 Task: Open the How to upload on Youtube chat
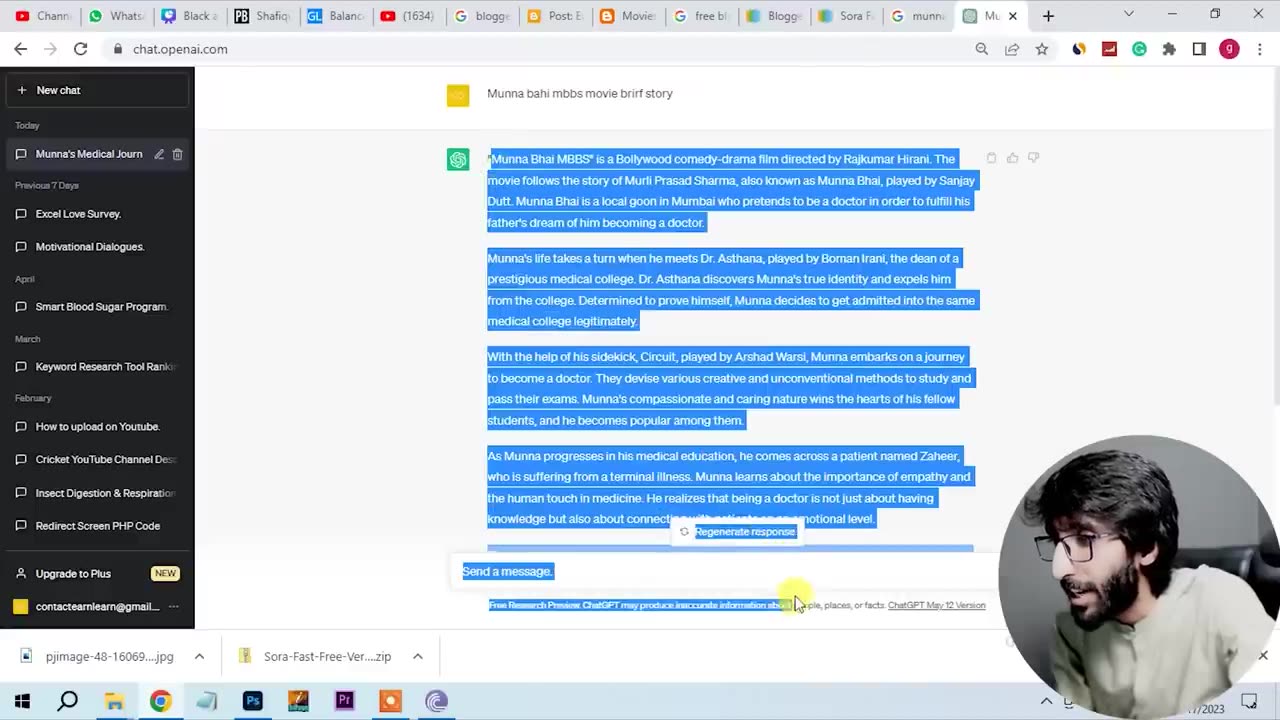(97, 427)
